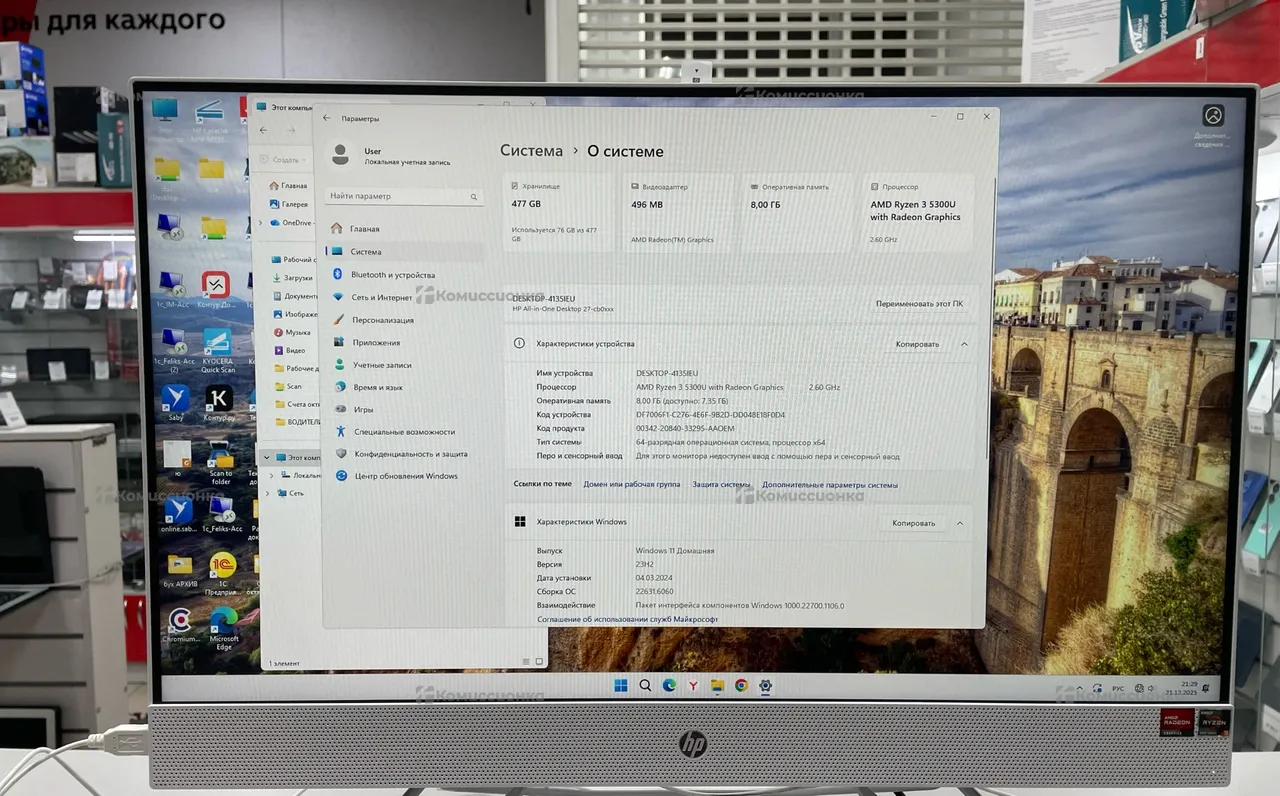Open File Explorer from the taskbar
The height and width of the screenshot is (796, 1280).
coord(717,685)
